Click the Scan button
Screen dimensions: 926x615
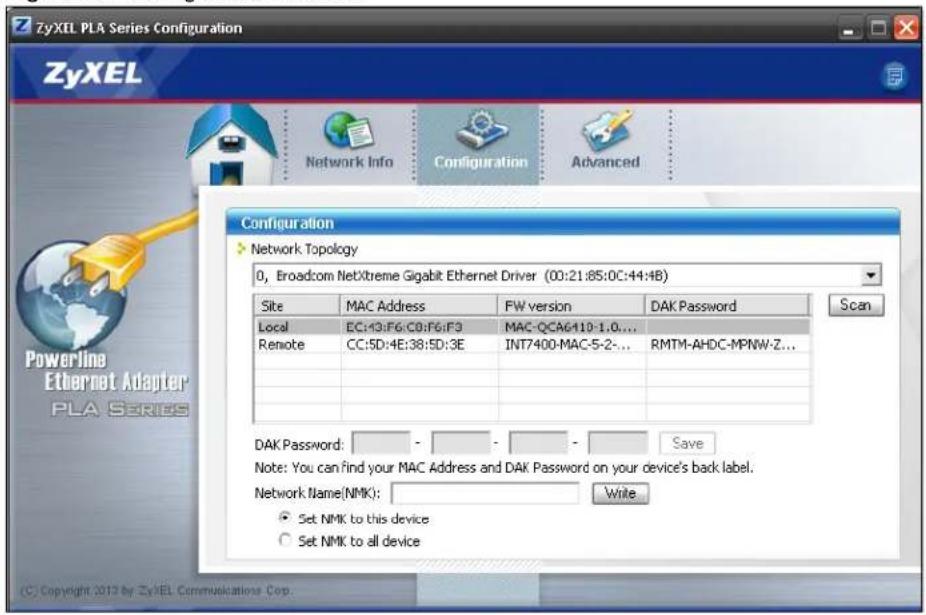(856, 305)
